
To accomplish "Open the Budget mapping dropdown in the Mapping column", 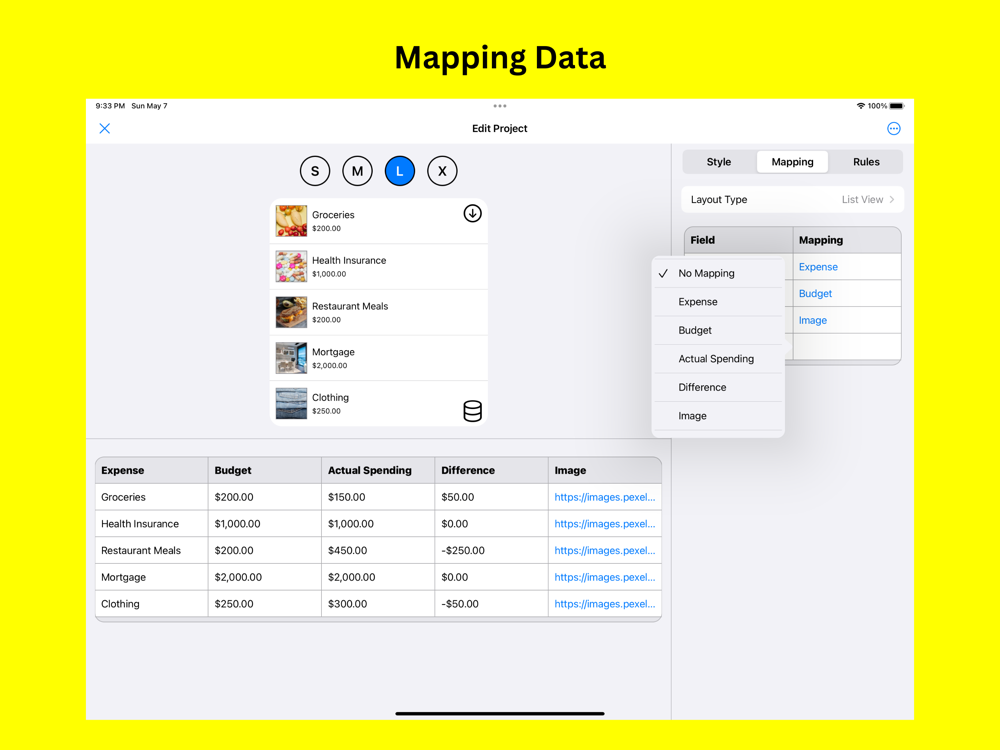I will click(847, 293).
